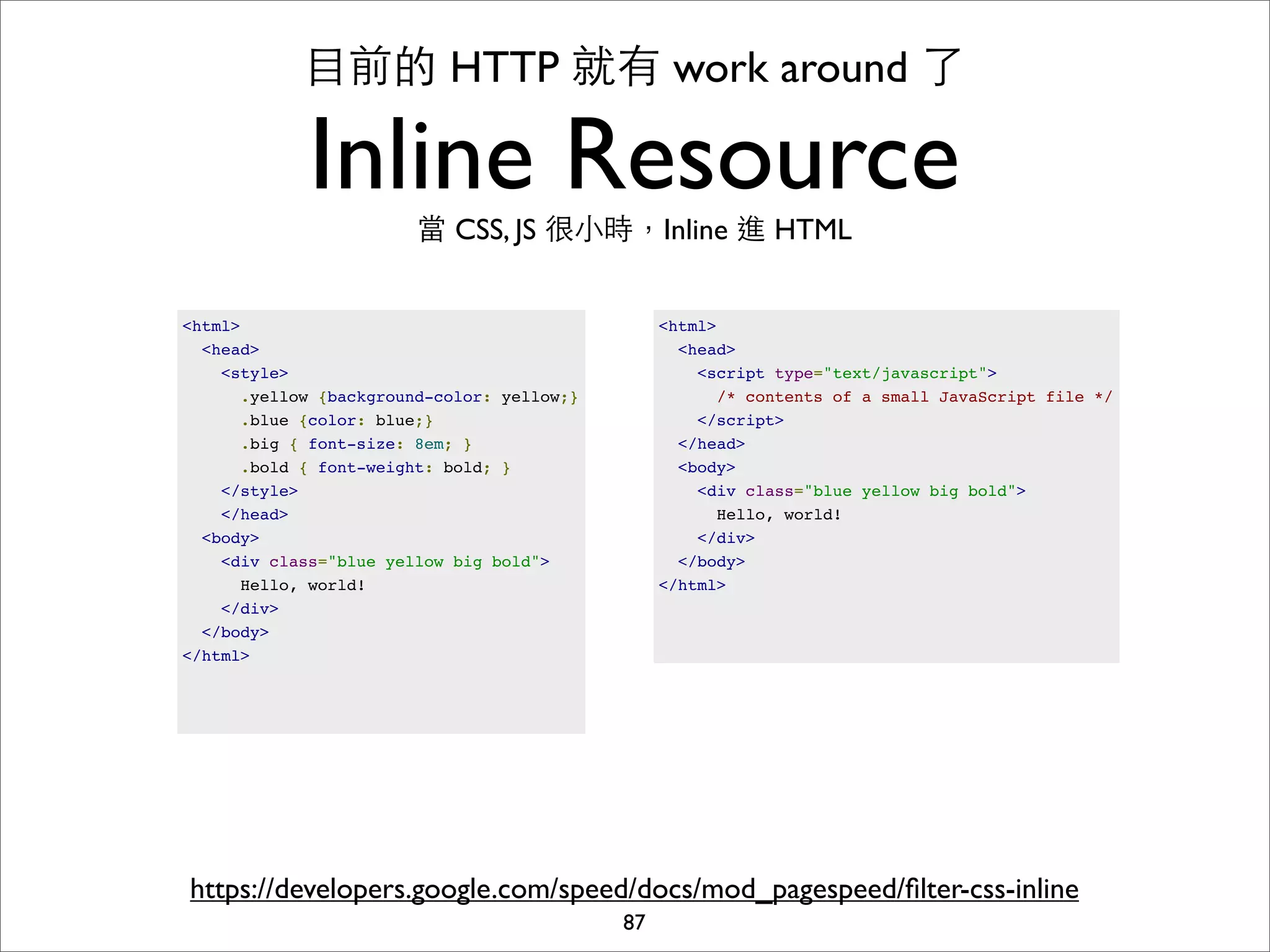Click 'Hello, world!' in the left code block
The height and width of the screenshot is (952, 1270).
pos(303,586)
